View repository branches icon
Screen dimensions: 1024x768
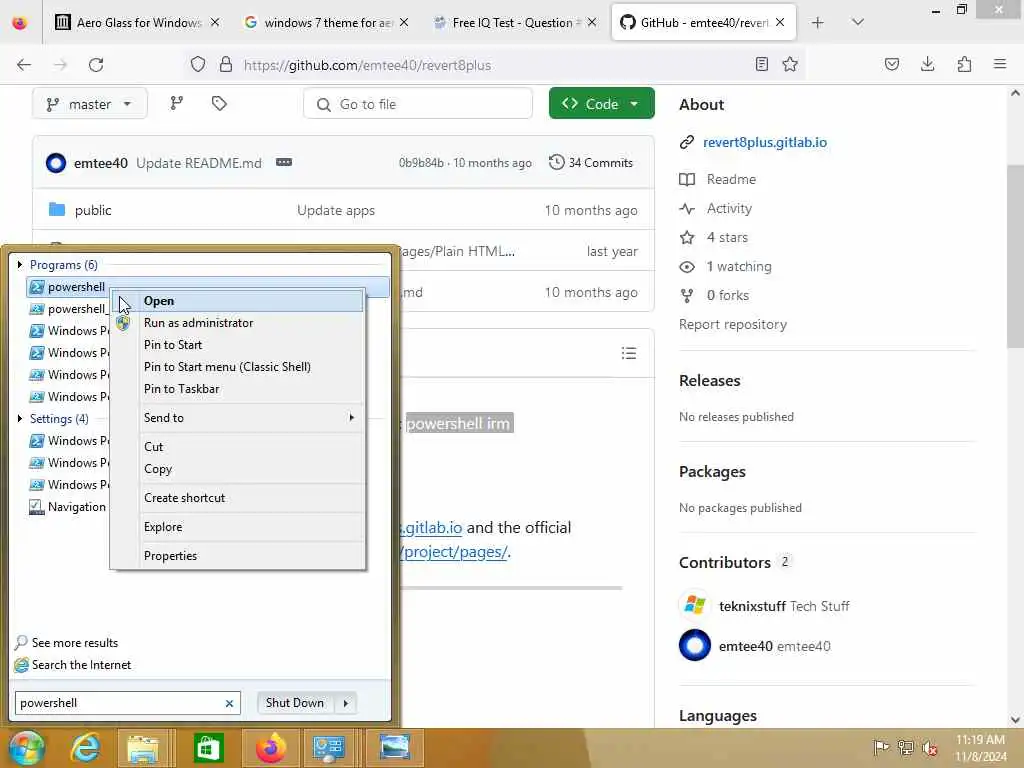[176, 103]
